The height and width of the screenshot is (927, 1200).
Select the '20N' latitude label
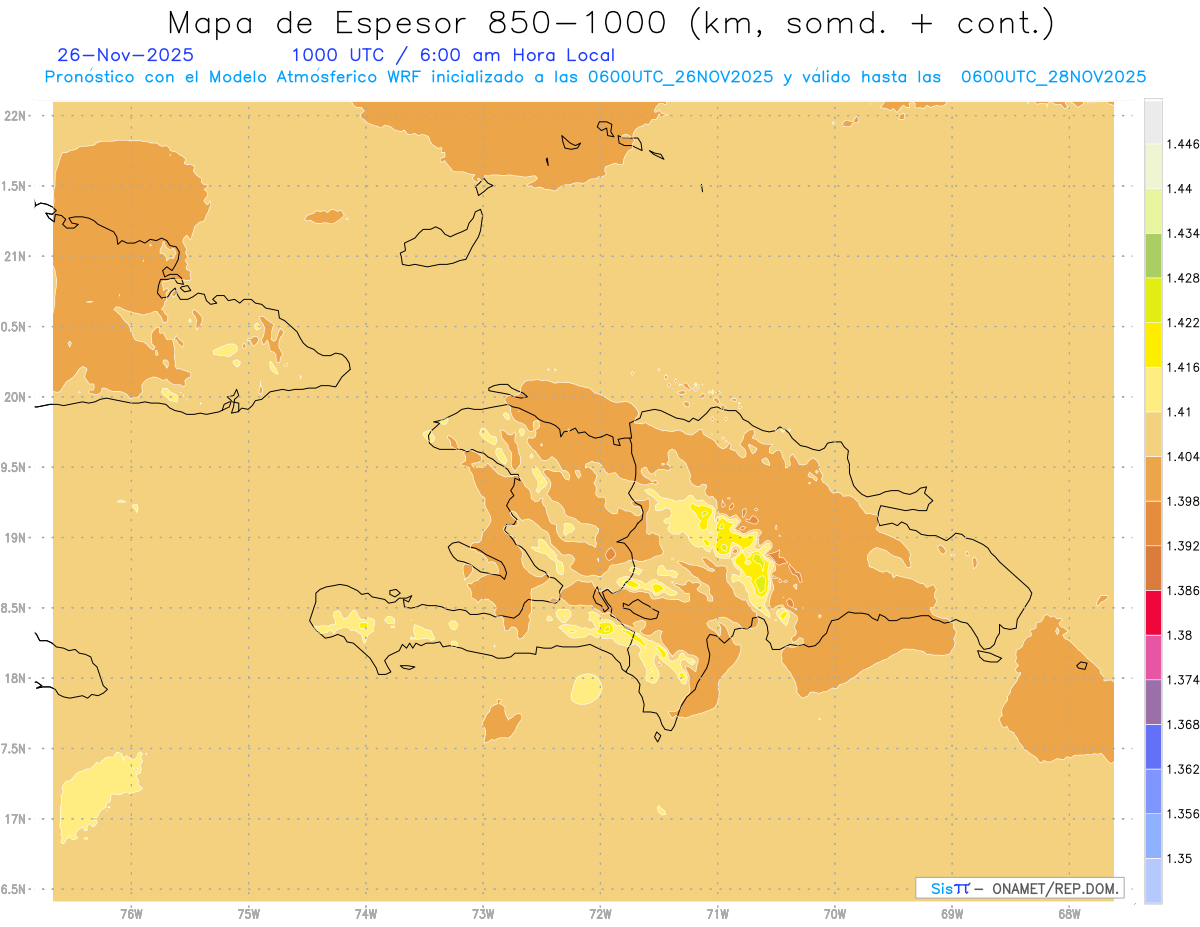pos(15,397)
